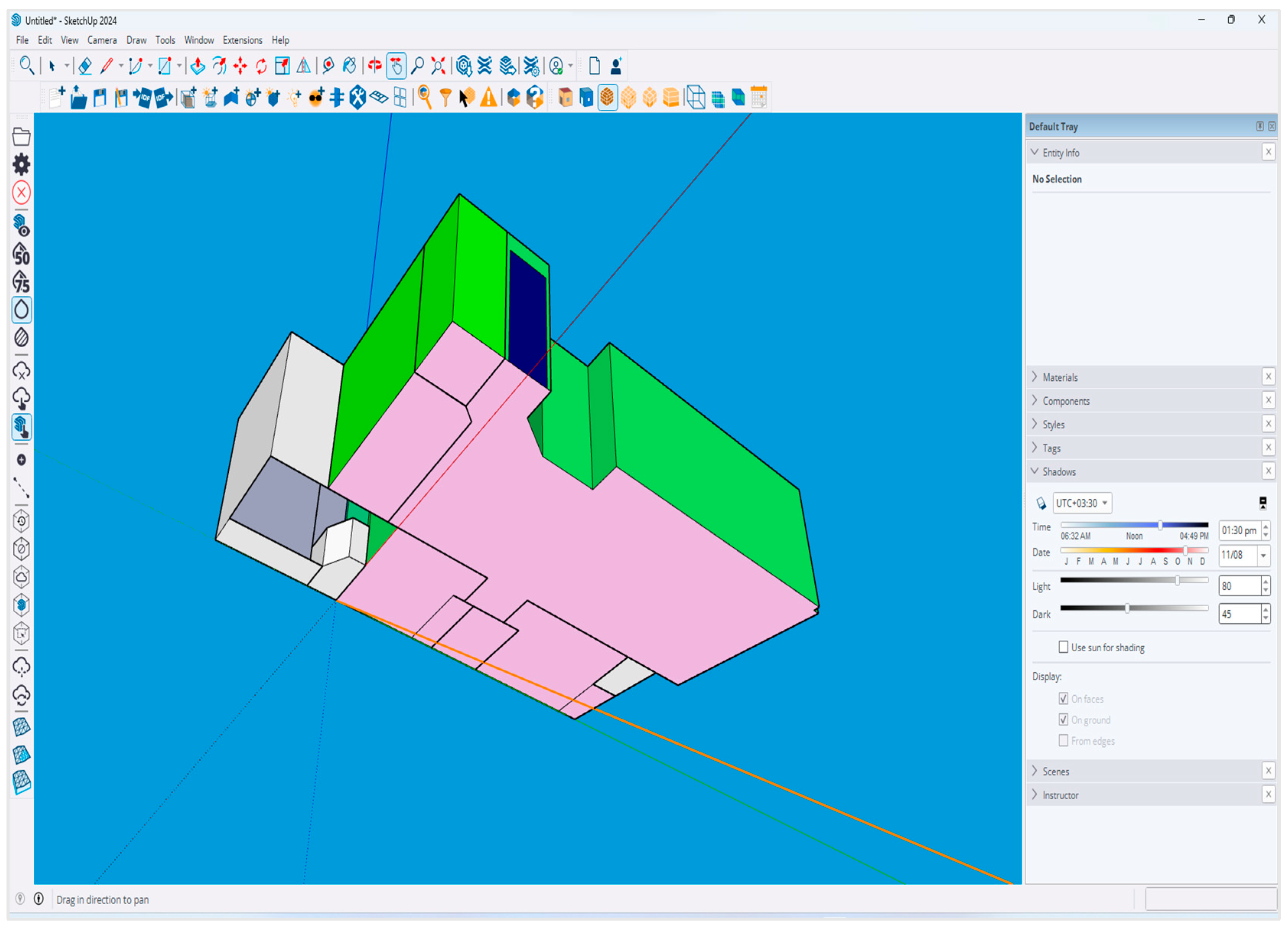
Task: Select the Move tool
Action: click(239, 67)
